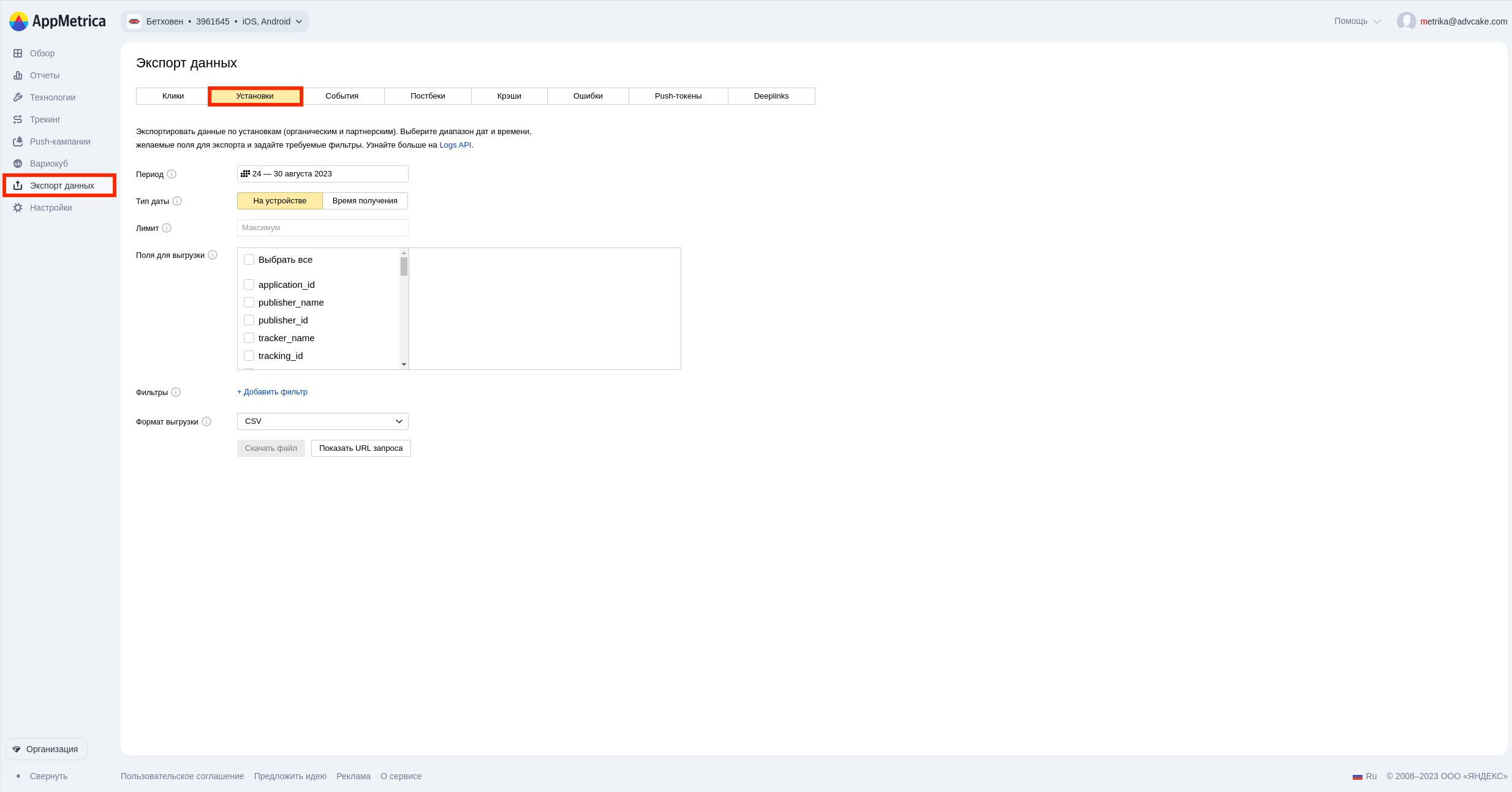Click the Настройки gear icon
Viewport: 1512px width, 792px height.
tap(18, 208)
